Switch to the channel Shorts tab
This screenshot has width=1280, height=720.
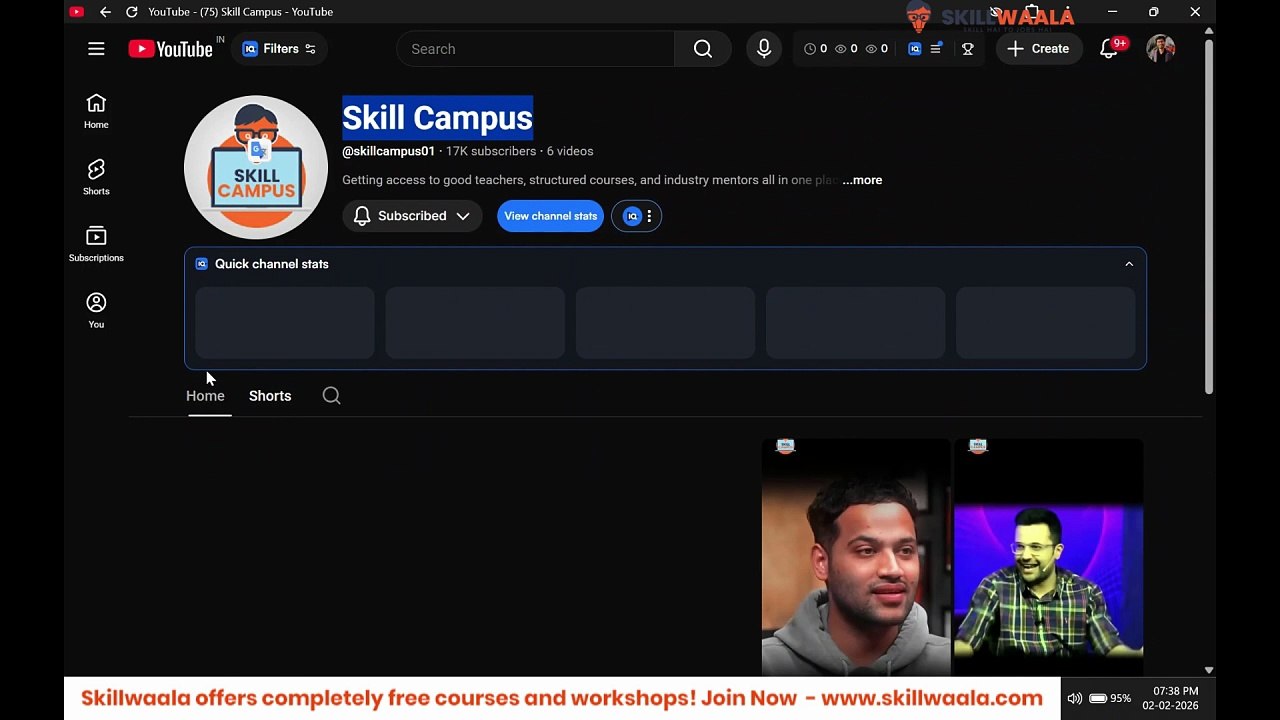click(x=270, y=396)
